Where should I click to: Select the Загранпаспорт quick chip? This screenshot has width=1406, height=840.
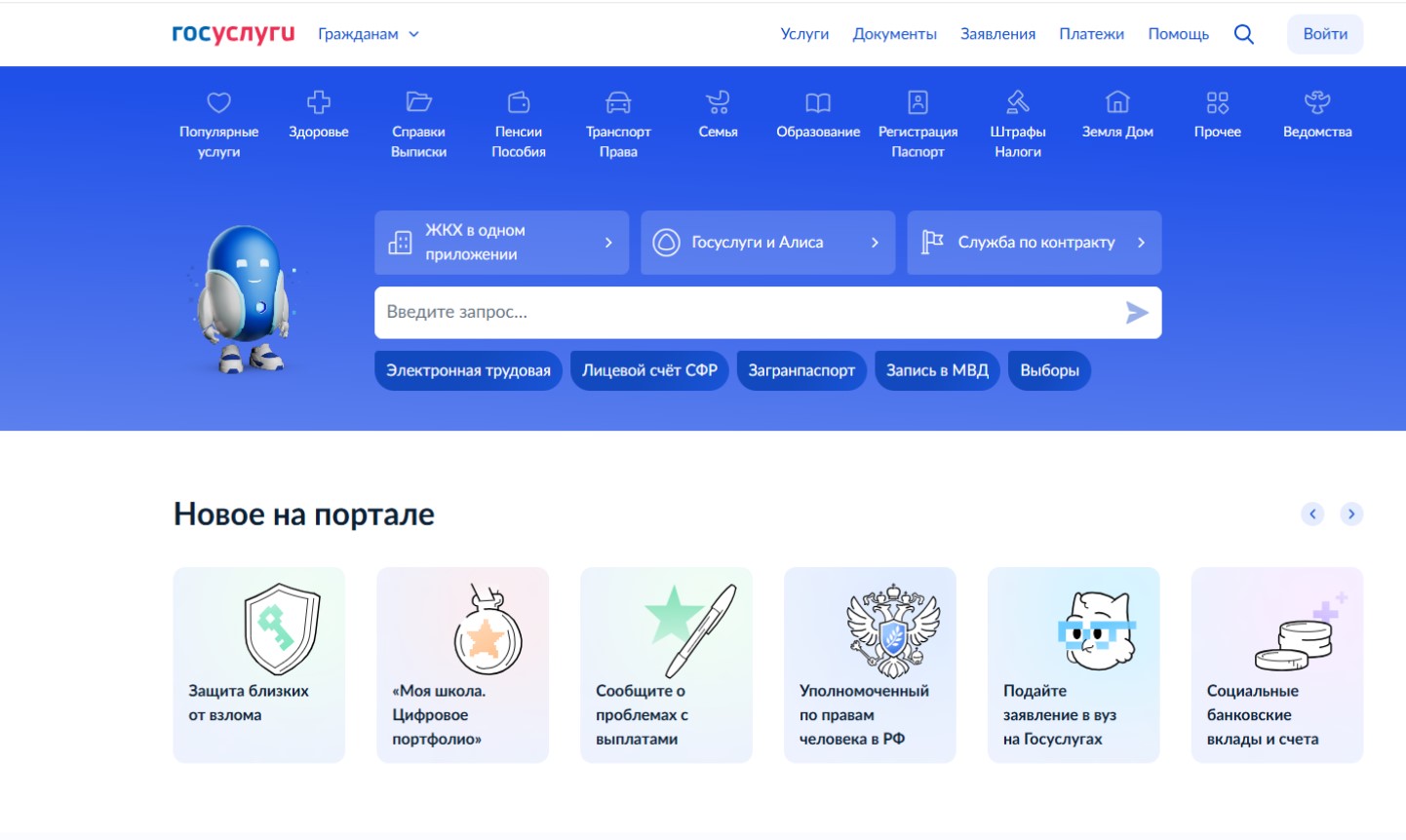pyautogui.click(x=801, y=371)
